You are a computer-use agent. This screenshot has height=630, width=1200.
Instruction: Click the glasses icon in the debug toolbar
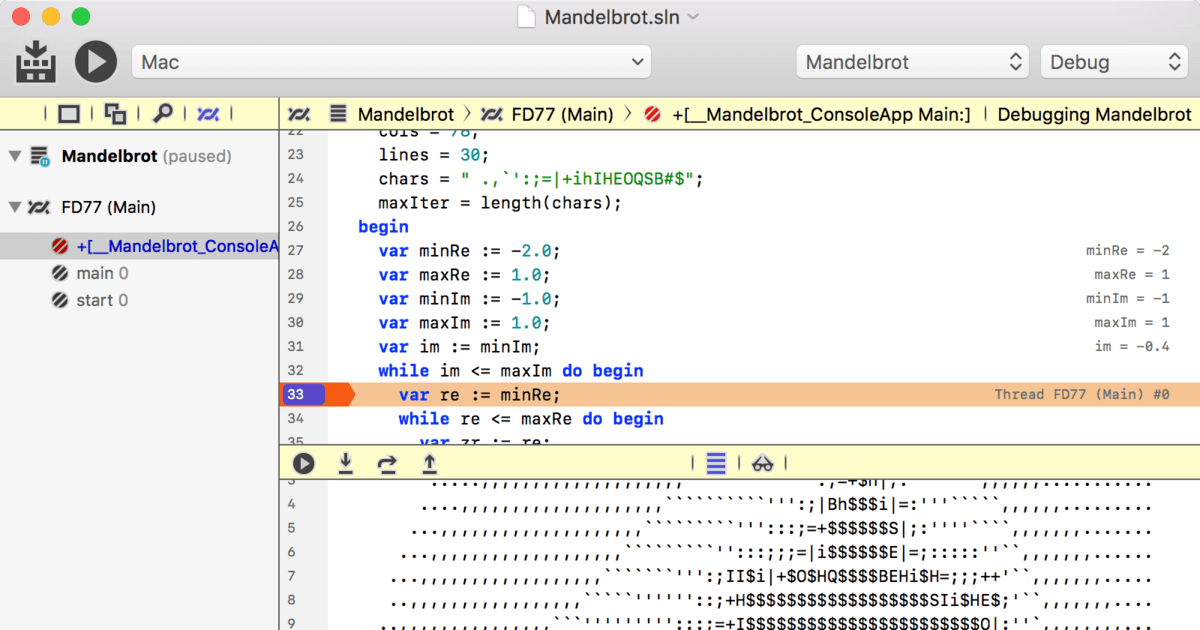(762, 463)
